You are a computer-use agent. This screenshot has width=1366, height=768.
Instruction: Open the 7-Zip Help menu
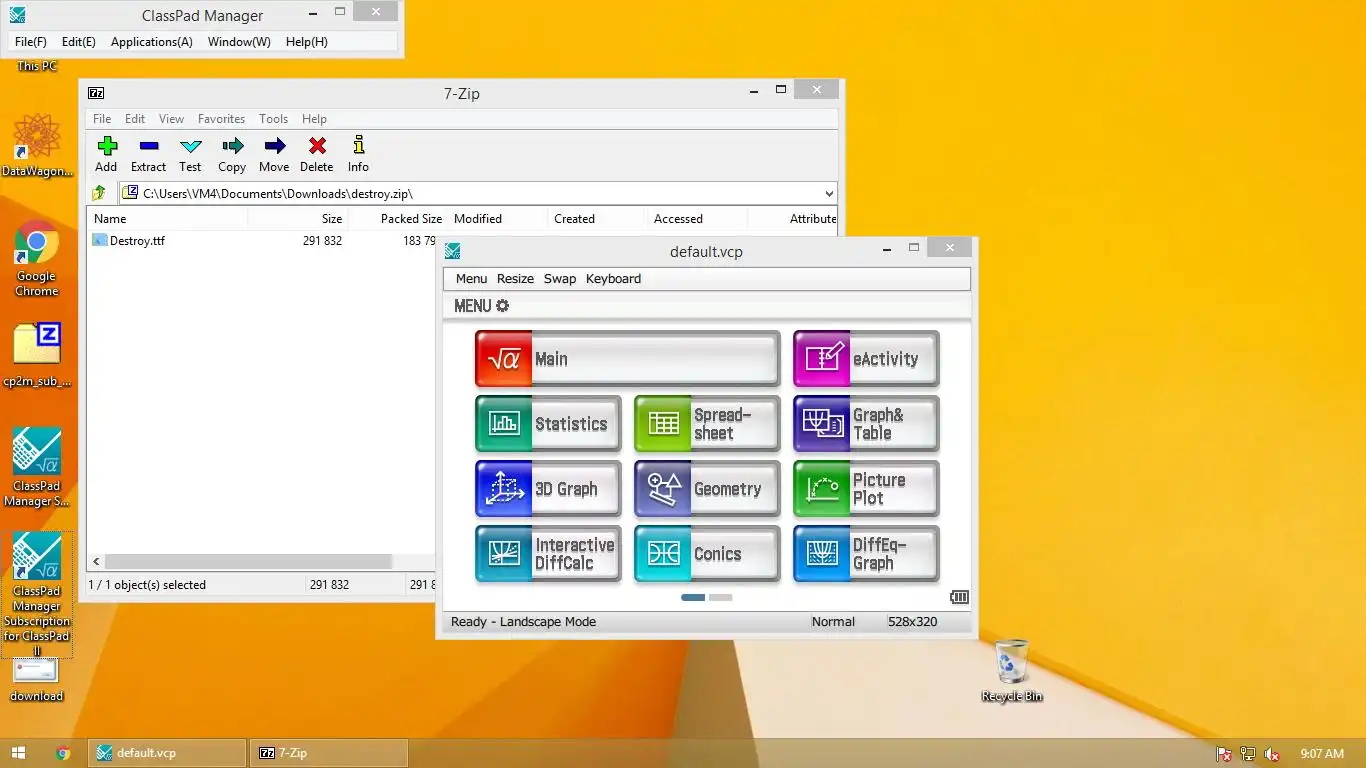click(314, 118)
